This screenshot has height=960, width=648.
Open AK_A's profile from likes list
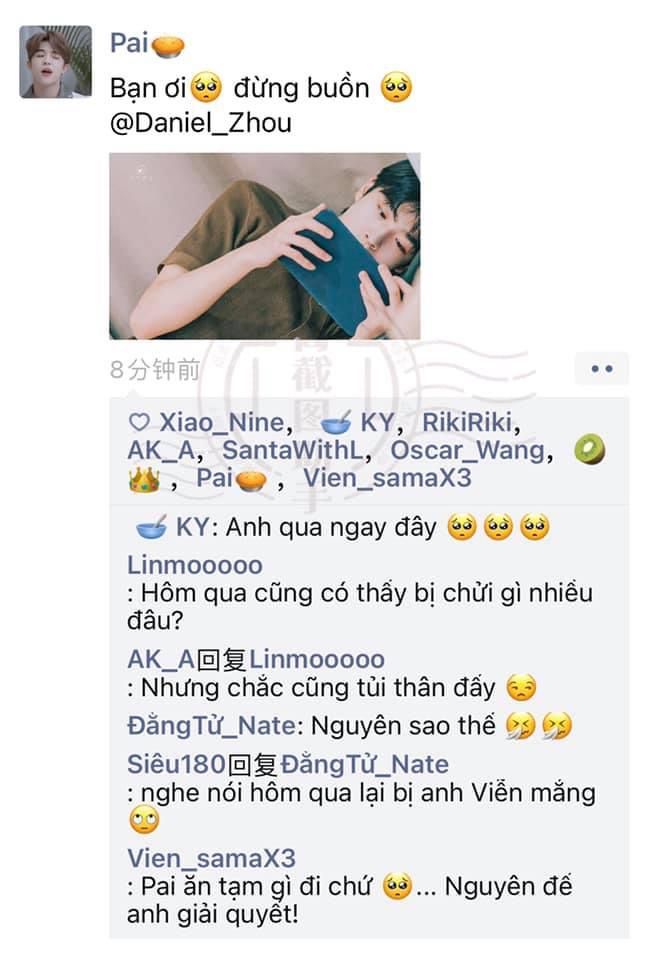[x=161, y=451]
